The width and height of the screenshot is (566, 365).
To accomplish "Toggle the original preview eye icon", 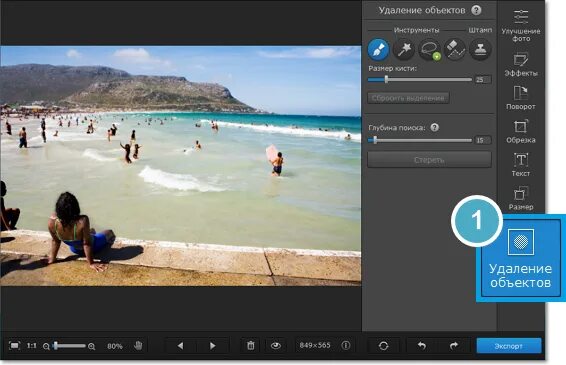I will tap(276, 346).
